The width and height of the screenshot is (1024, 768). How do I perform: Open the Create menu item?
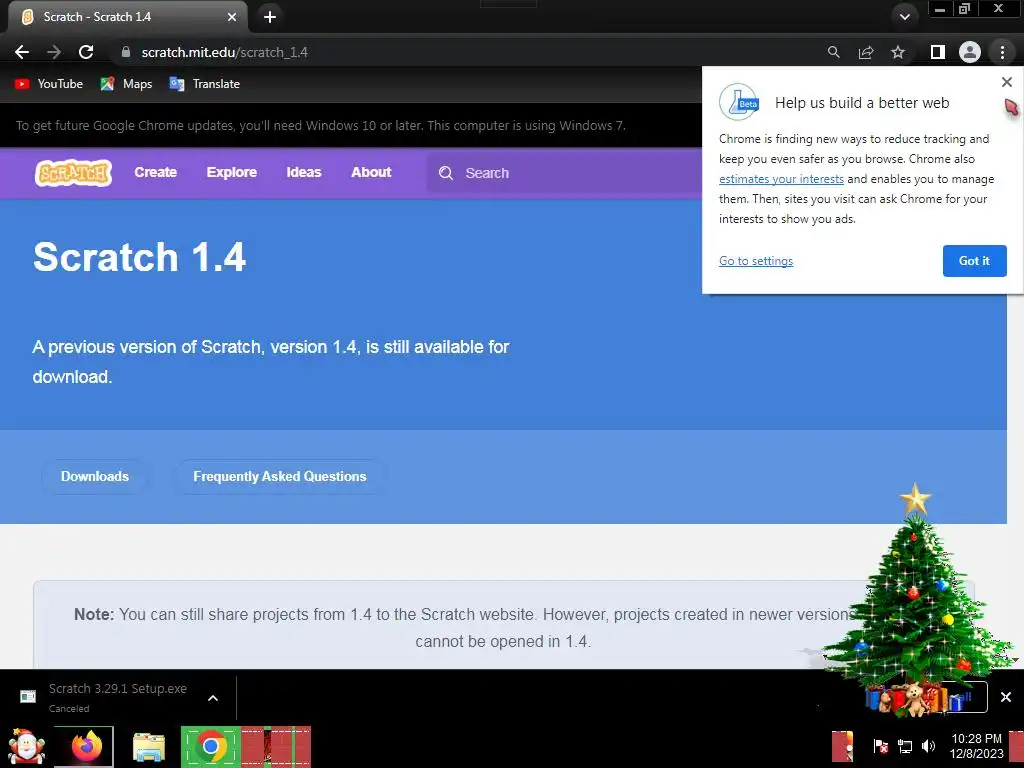[155, 172]
